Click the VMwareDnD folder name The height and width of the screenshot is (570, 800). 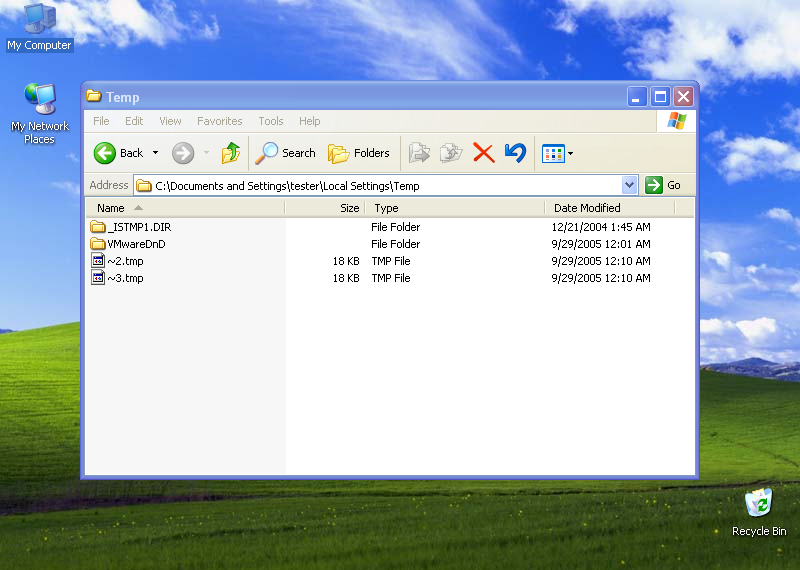click(136, 244)
